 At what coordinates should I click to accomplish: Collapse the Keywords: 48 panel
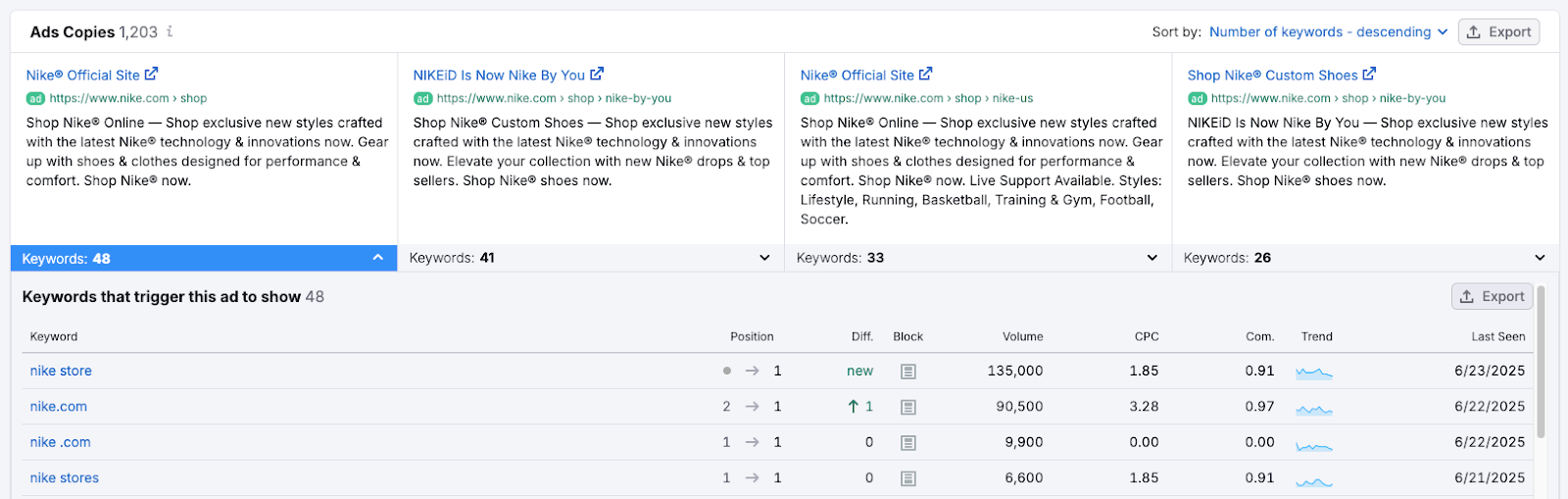click(377, 258)
